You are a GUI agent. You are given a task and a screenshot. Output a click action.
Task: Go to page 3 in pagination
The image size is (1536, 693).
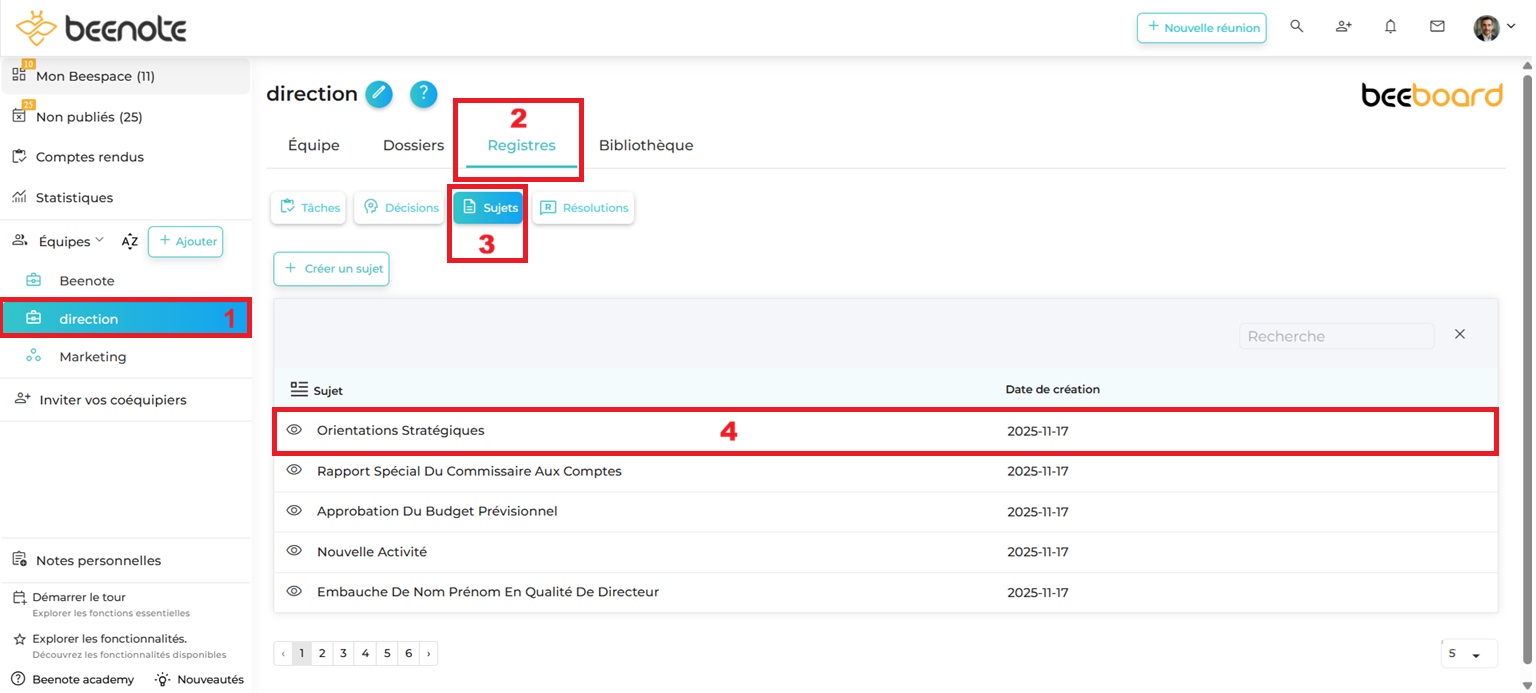coord(343,654)
